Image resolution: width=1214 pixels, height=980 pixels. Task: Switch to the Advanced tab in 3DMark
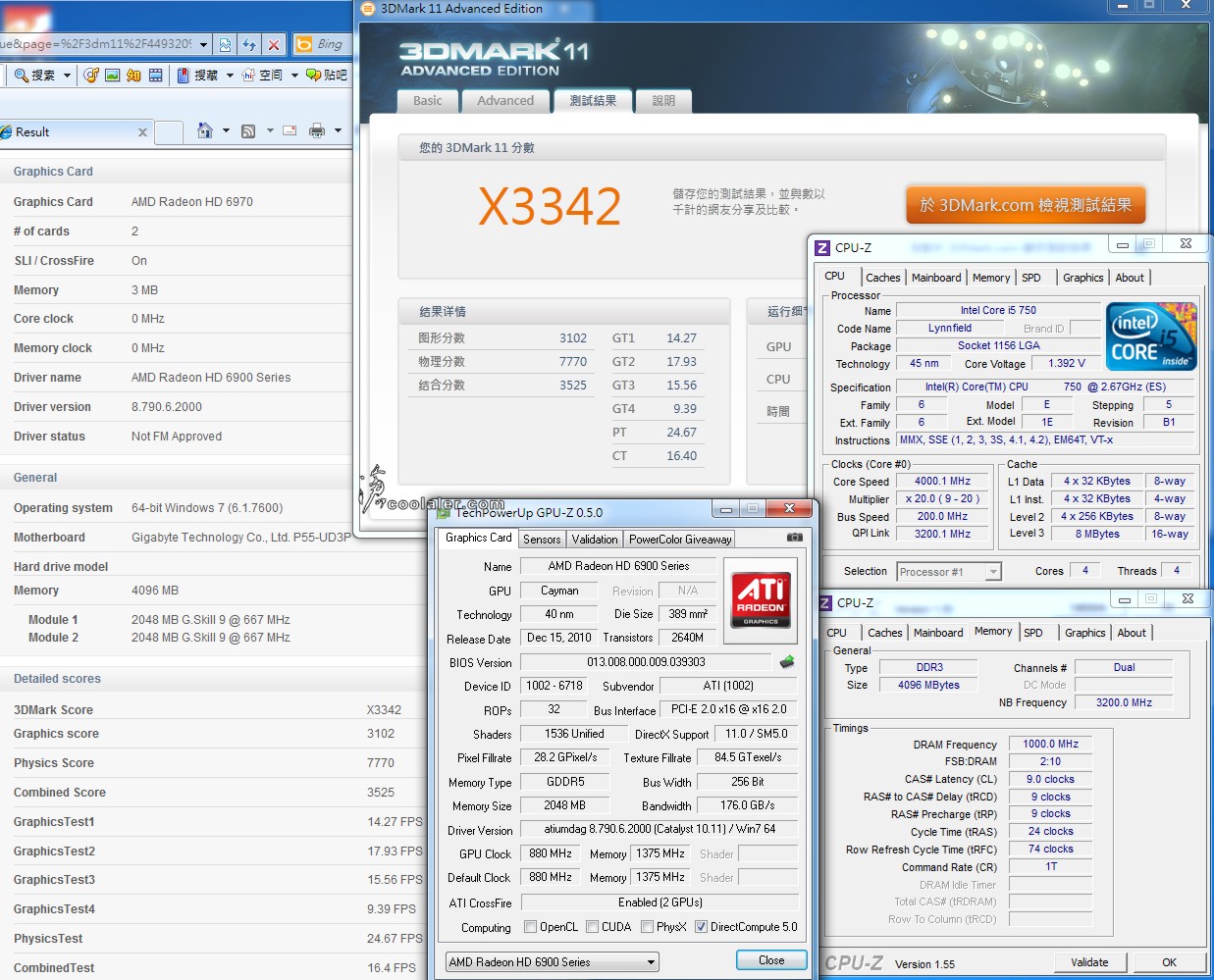[505, 101]
